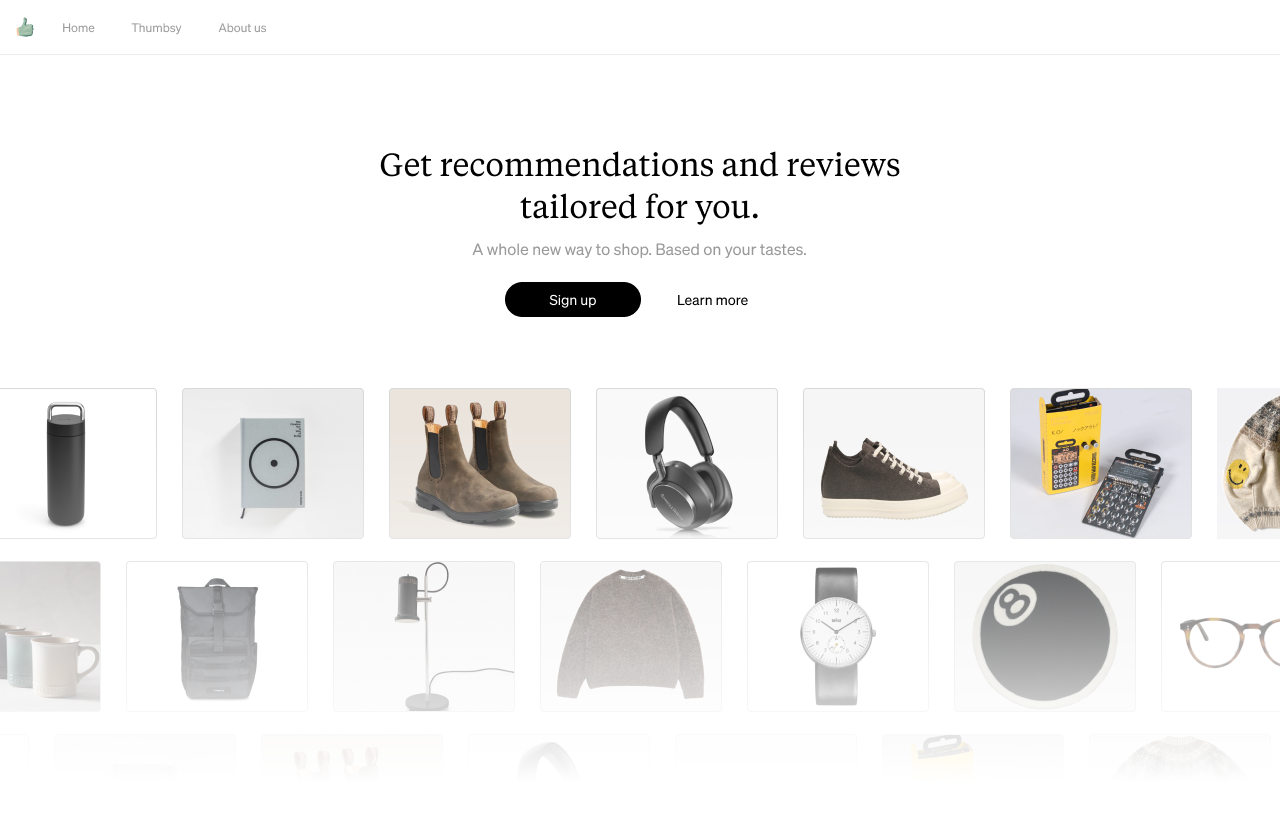
Task: Open the Home nav item
Action: point(78,28)
